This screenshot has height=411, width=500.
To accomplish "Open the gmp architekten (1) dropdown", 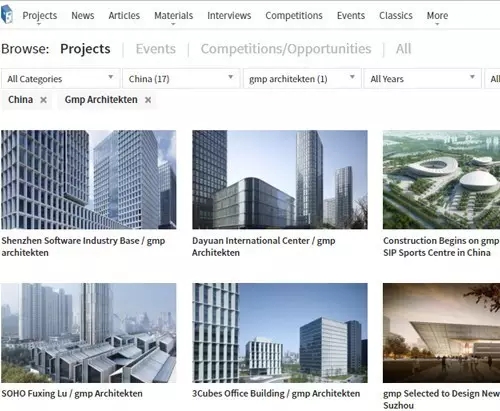I will point(302,79).
